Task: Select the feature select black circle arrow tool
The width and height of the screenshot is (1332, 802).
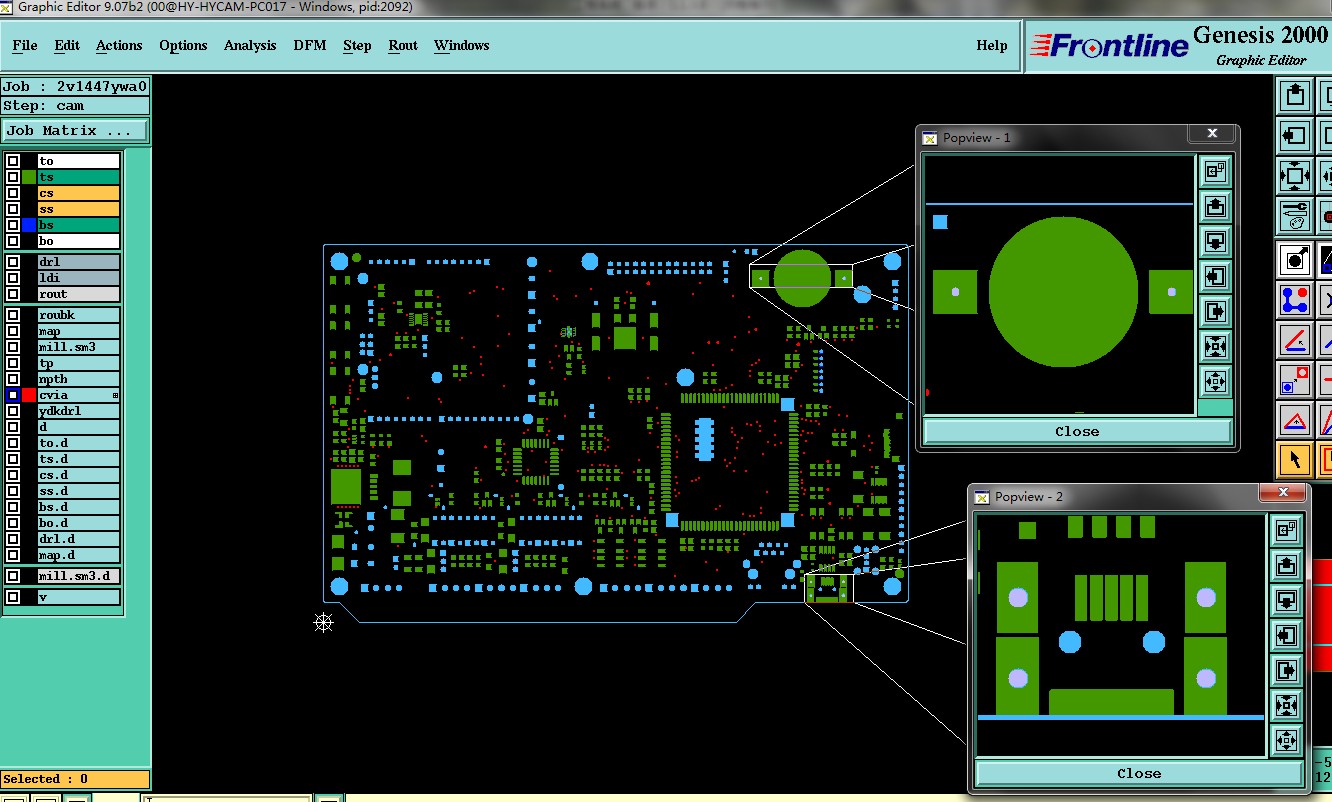Action: pyautogui.click(x=1296, y=259)
